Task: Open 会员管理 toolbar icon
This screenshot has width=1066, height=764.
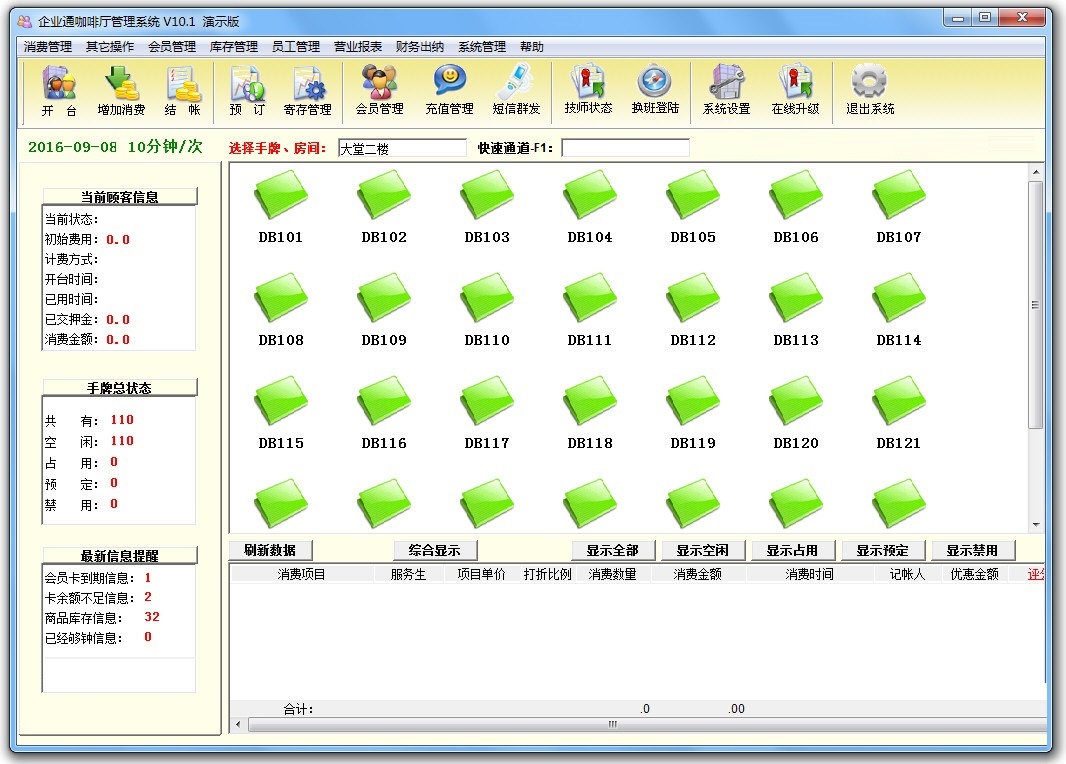Action: (379, 90)
